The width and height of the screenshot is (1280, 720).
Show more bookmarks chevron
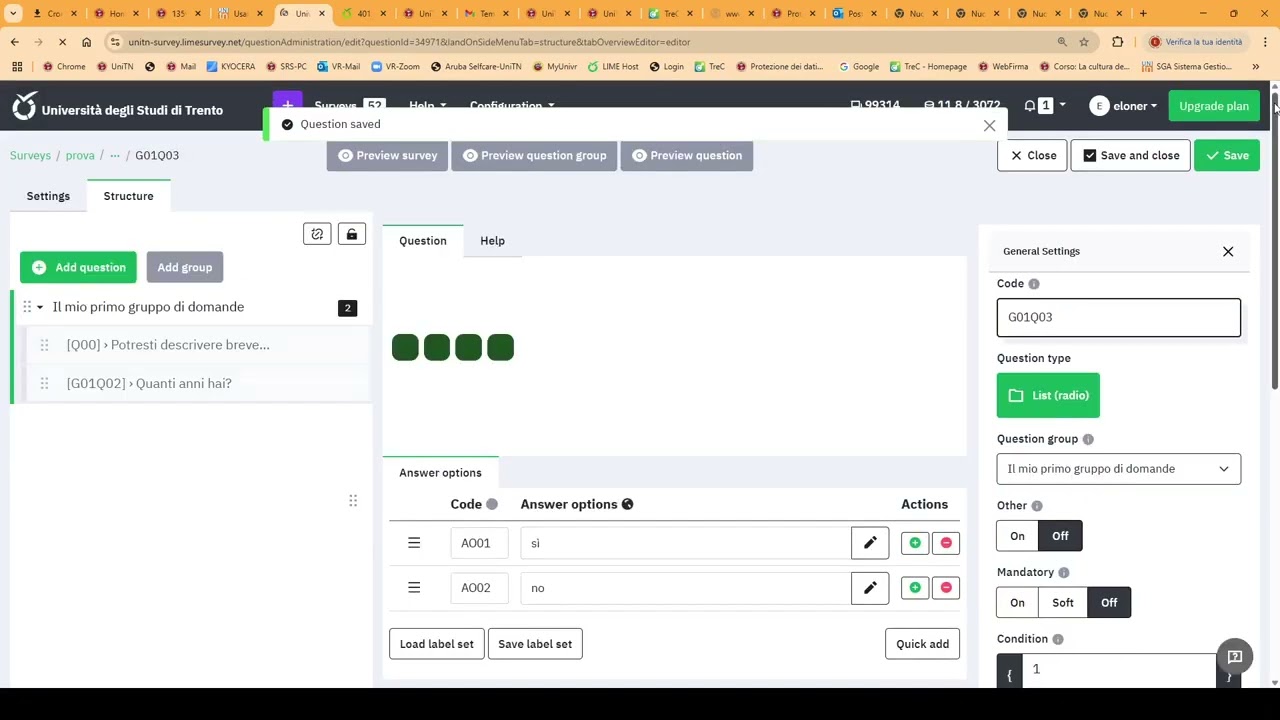pyautogui.click(x=1256, y=66)
